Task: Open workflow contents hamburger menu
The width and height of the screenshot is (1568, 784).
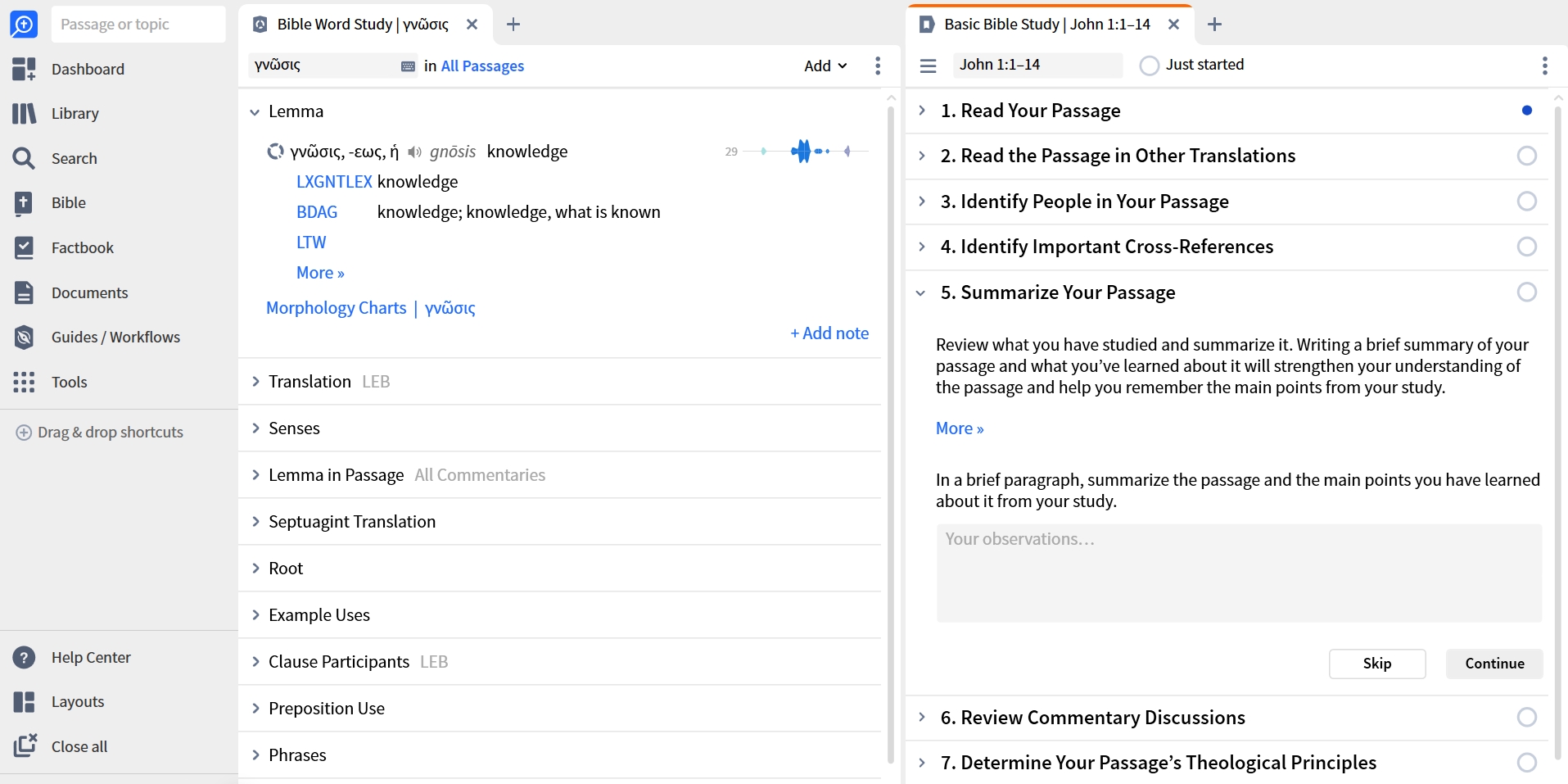Action: pos(928,66)
